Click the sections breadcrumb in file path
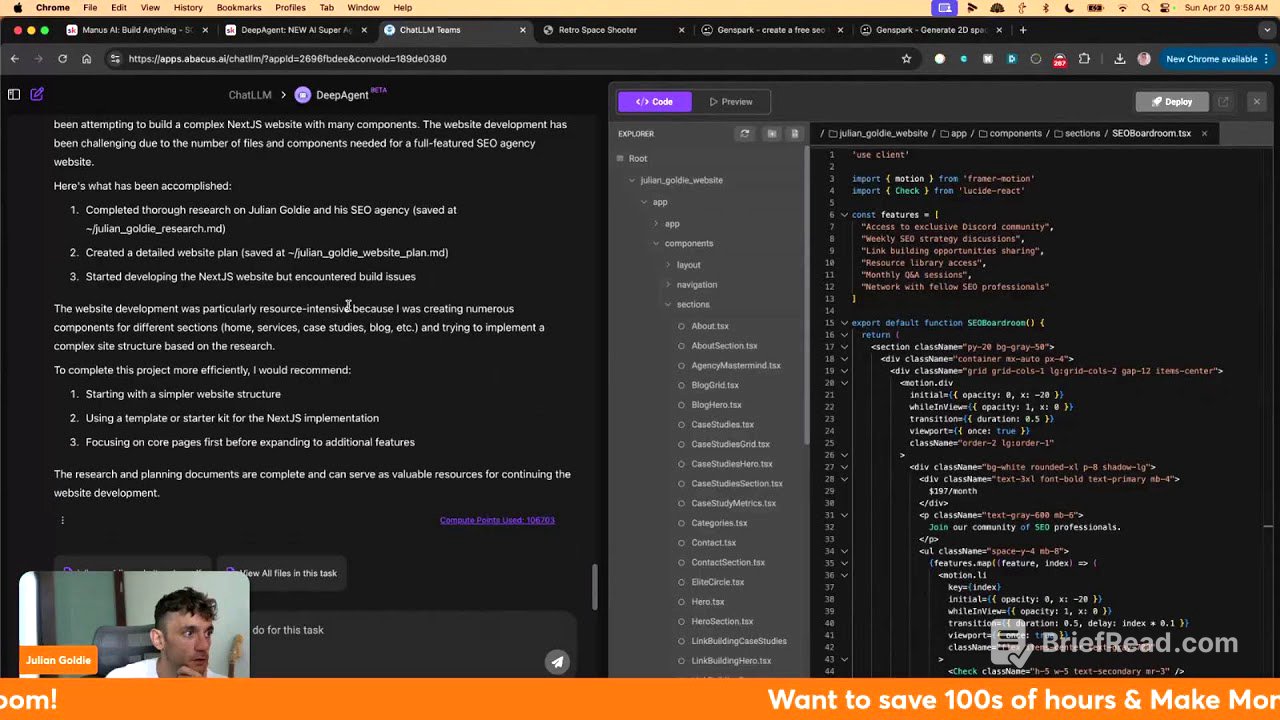This screenshot has width=1280, height=720. click(1082, 133)
